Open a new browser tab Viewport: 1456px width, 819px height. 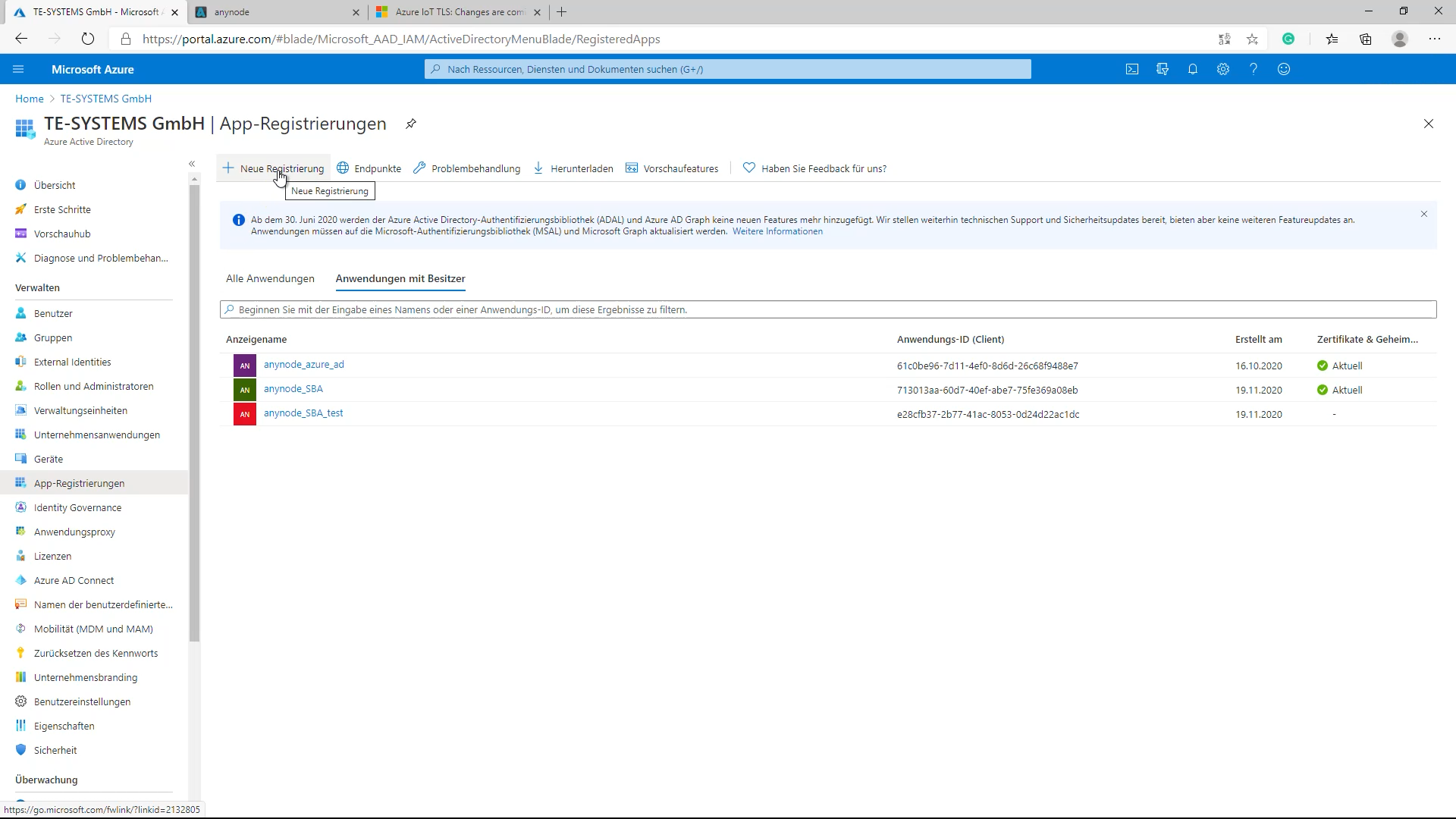562,12
